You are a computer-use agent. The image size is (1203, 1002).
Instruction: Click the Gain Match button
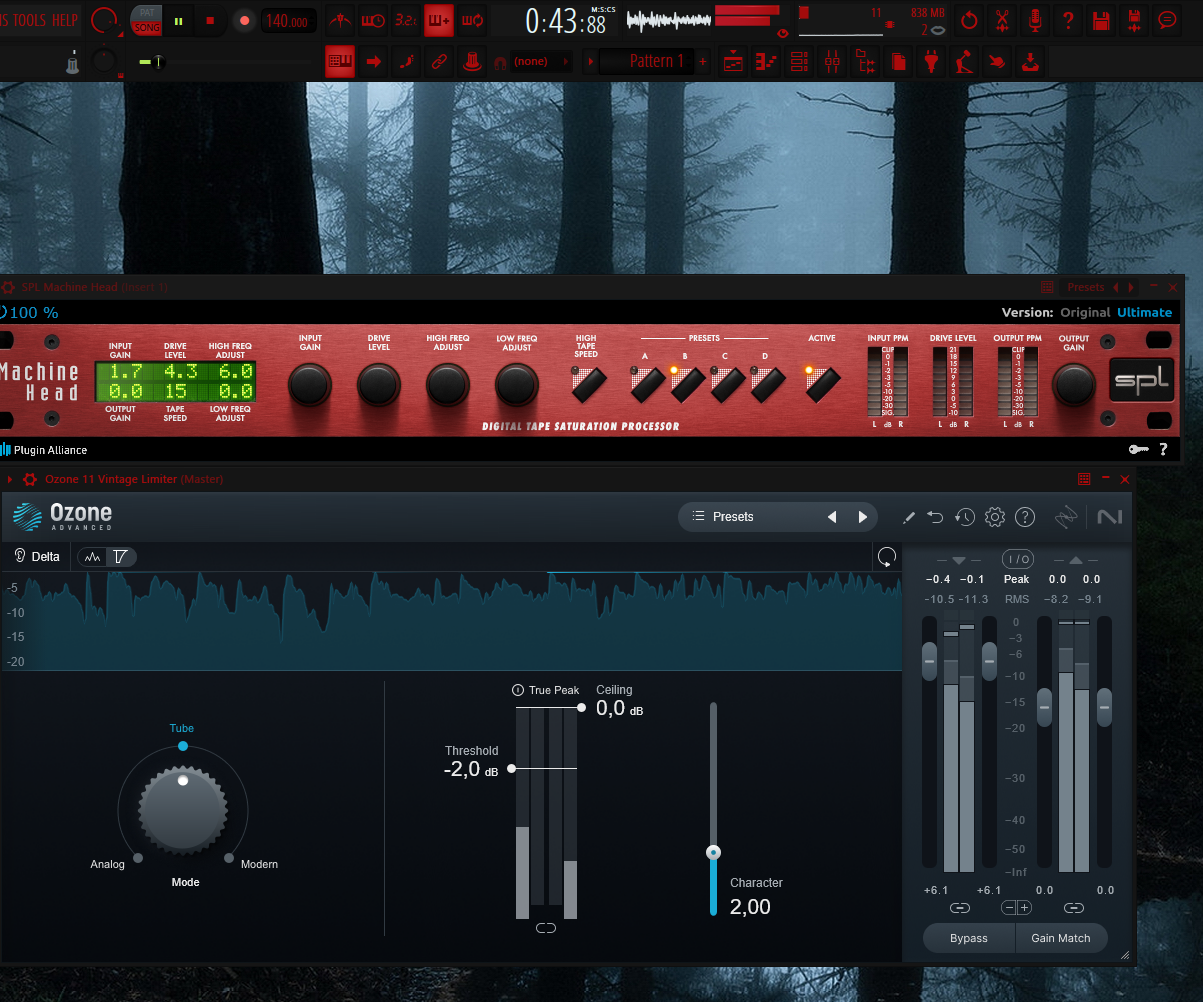click(1061, 938)
